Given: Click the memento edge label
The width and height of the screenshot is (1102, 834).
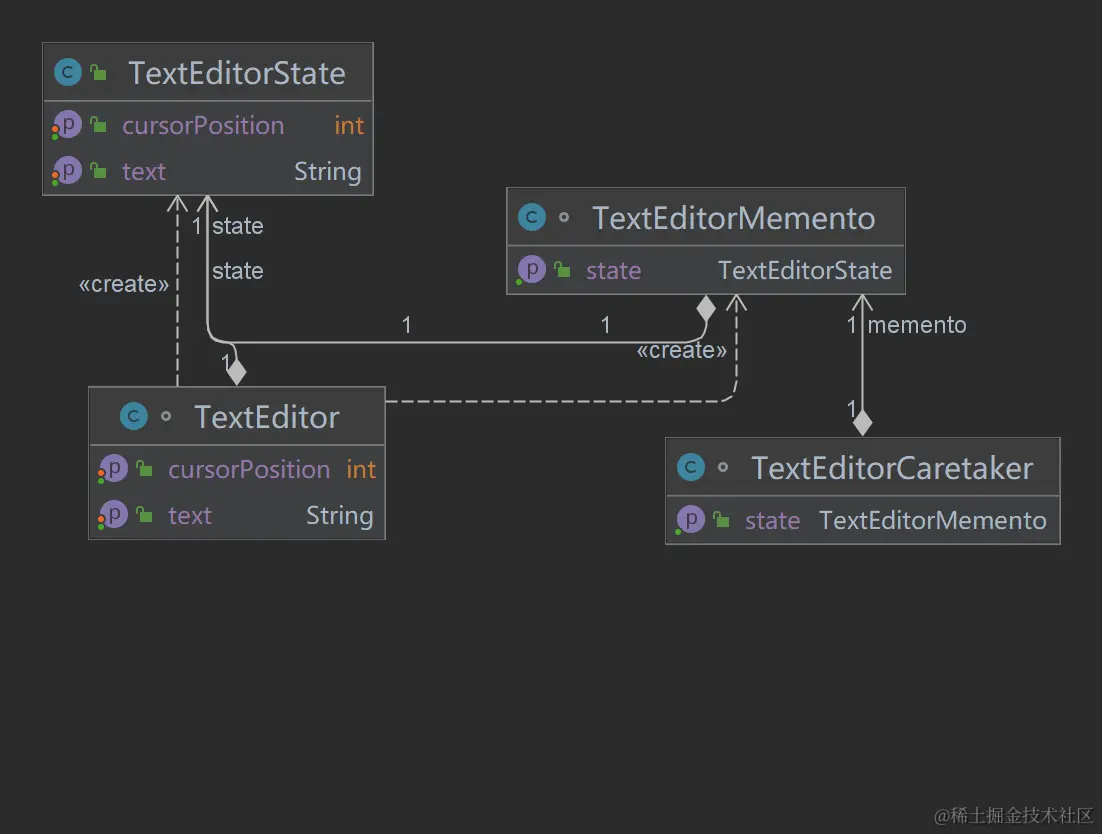Looking at the screenshot, I should [x=917, y=325].
